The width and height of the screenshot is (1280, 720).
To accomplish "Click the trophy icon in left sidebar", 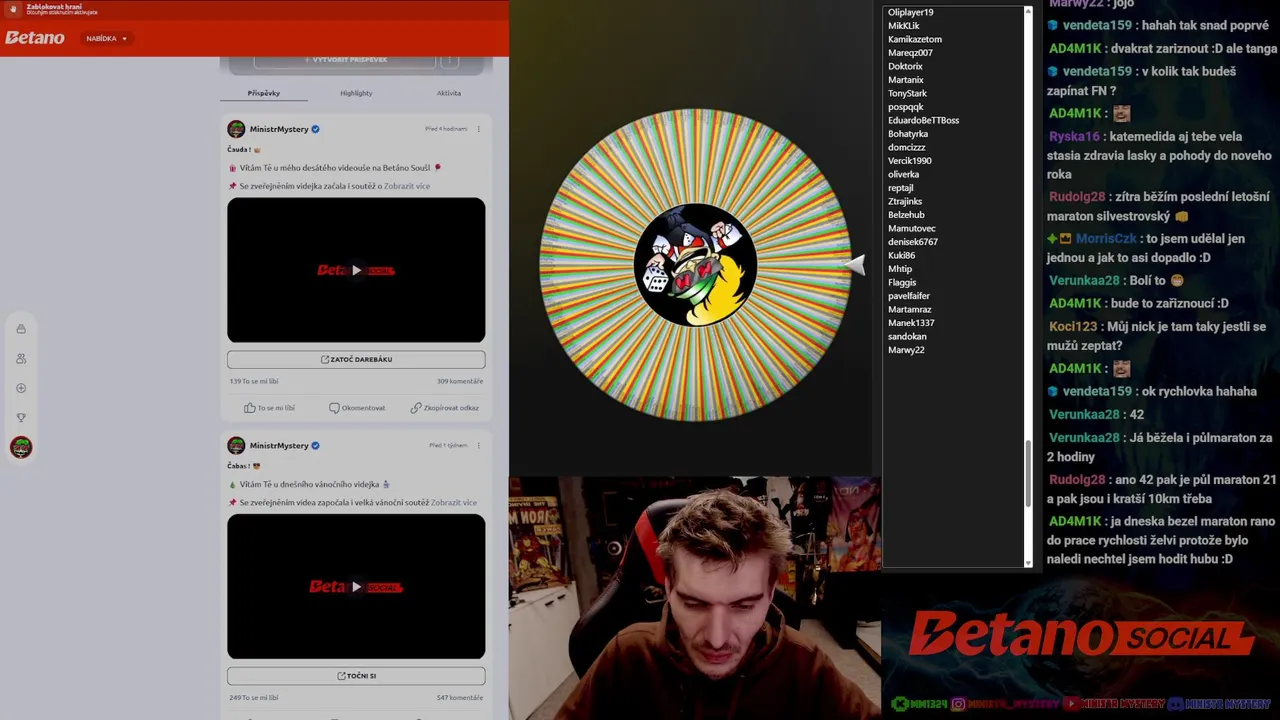I will pos(21,418).
